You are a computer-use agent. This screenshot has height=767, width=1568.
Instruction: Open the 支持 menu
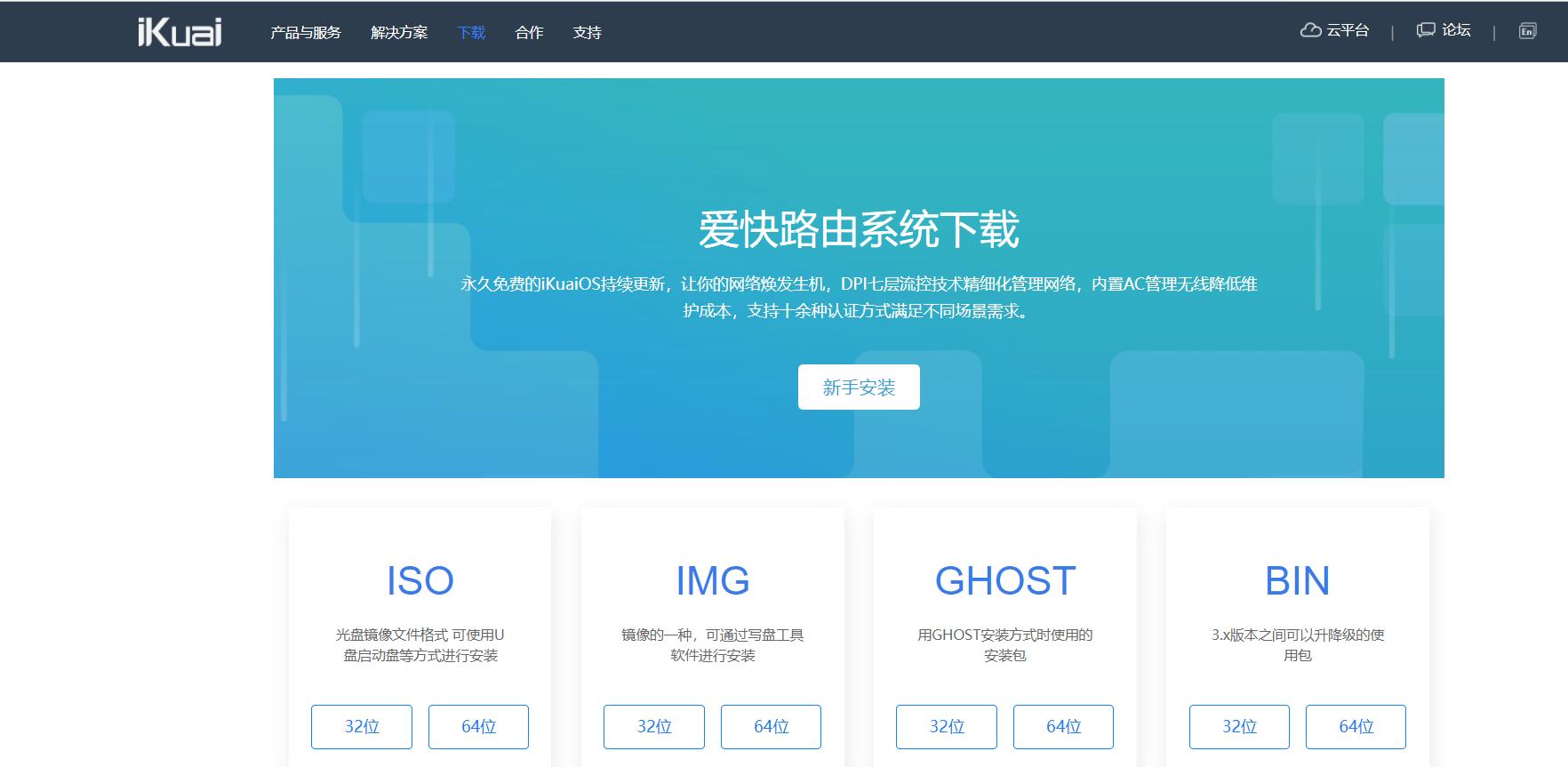click(x=587, y=33)
